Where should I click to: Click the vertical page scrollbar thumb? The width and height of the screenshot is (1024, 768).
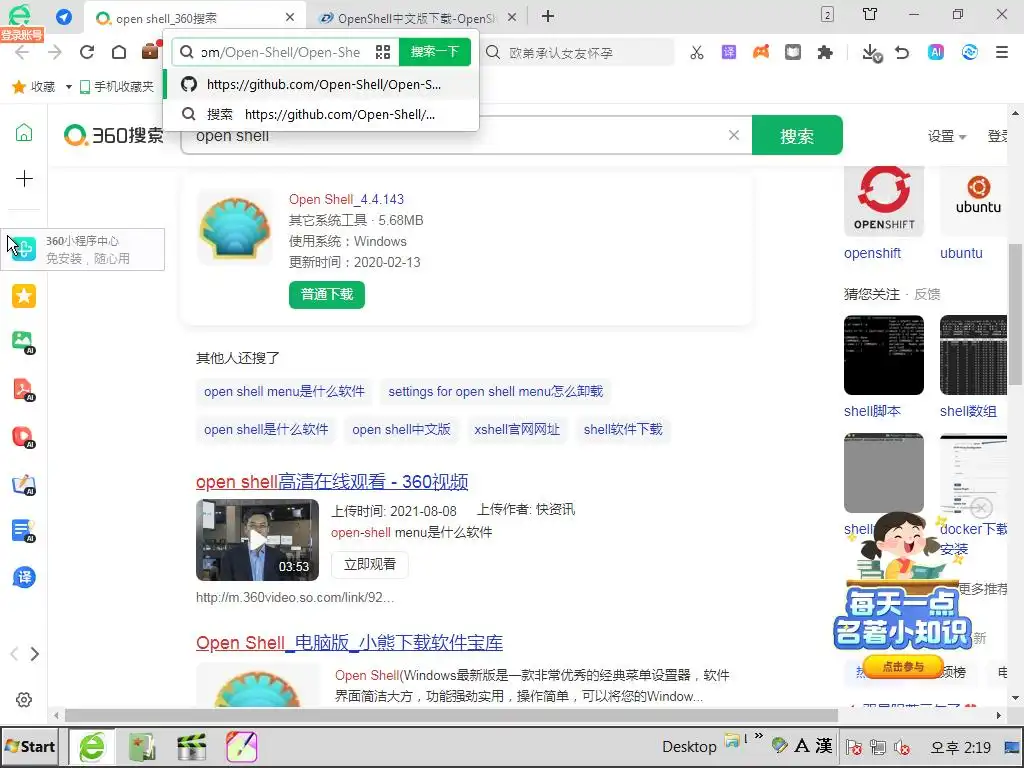tap(1016, 315)
